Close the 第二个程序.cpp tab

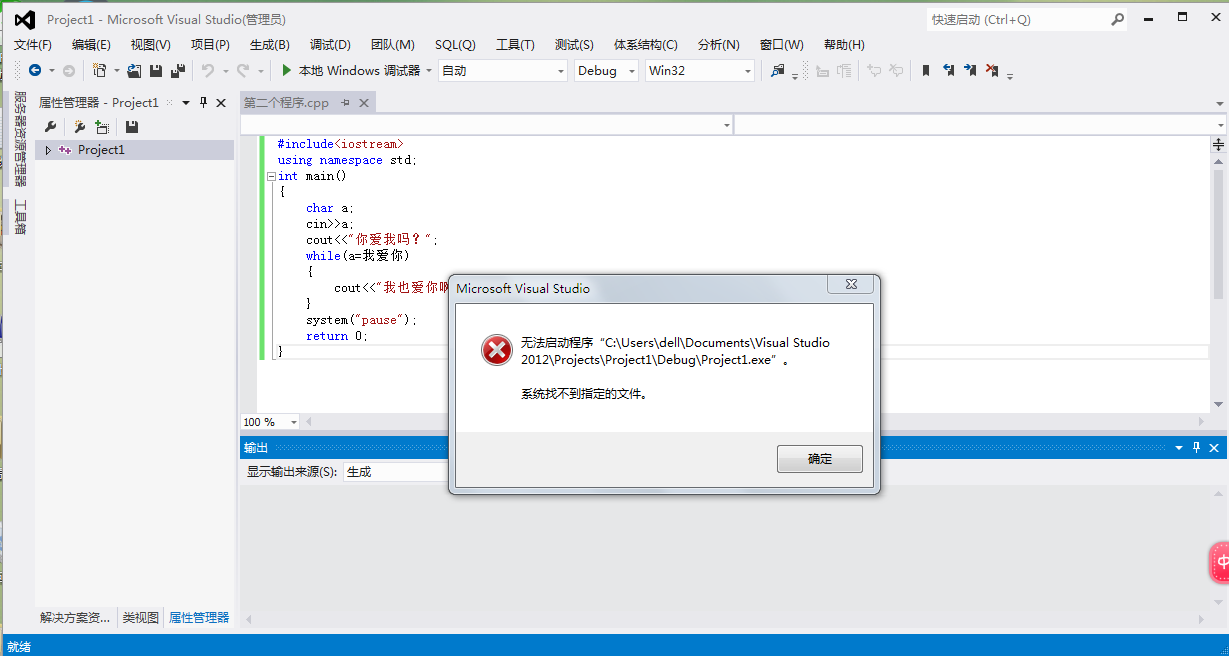pos(364,102)
